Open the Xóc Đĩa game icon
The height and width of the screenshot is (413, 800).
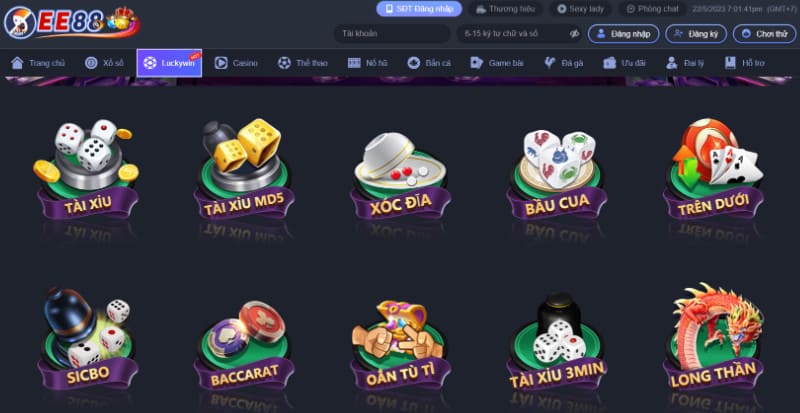[401, 175]
